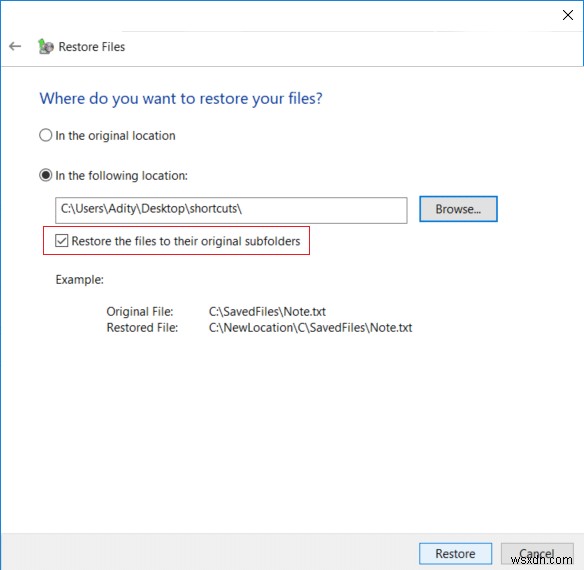Cancel the restore operation
This screenshot has width=584, height=570.
click(537, 554)
